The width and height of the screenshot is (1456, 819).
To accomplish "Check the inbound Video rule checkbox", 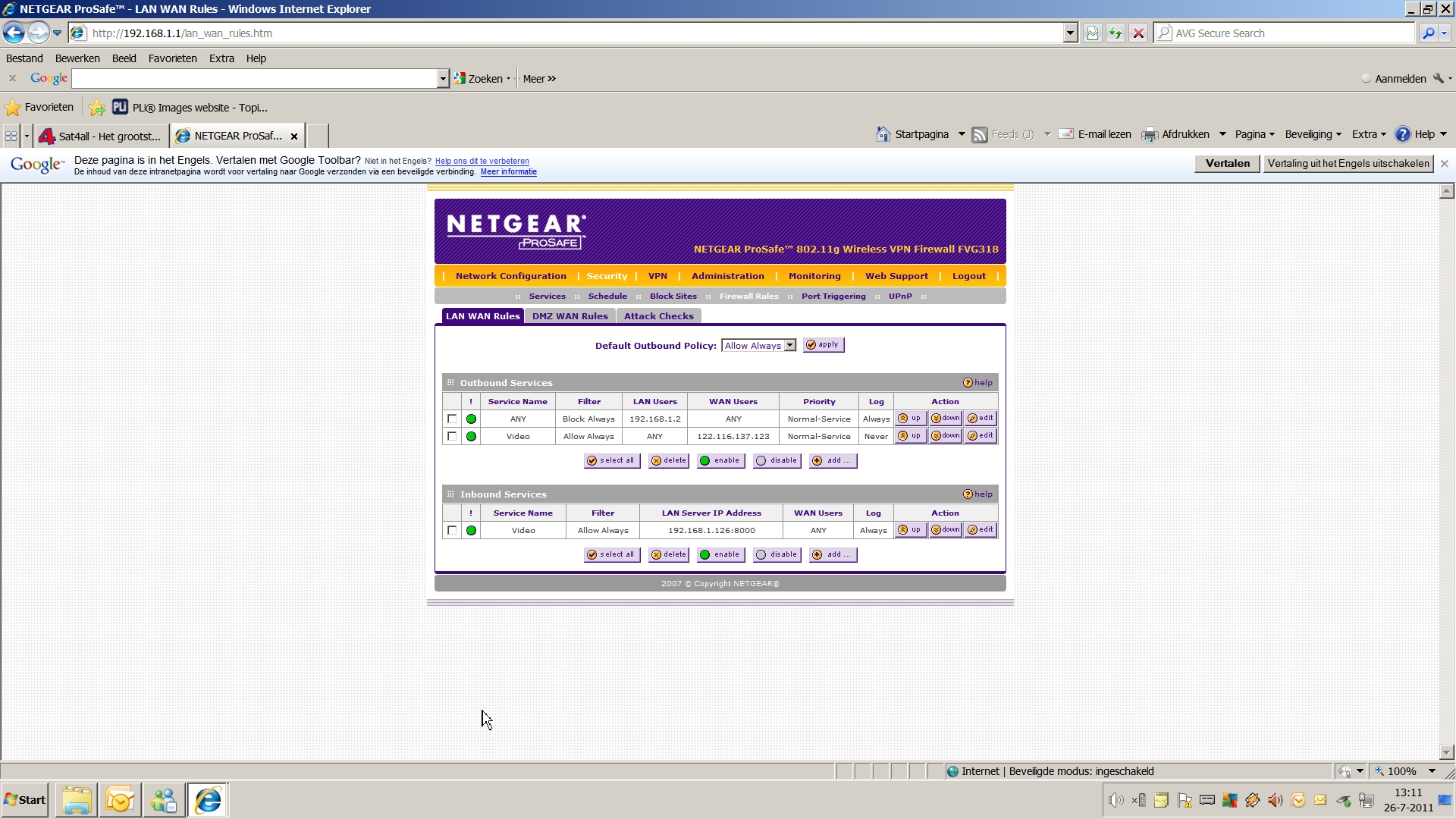I will coord(452,530).
